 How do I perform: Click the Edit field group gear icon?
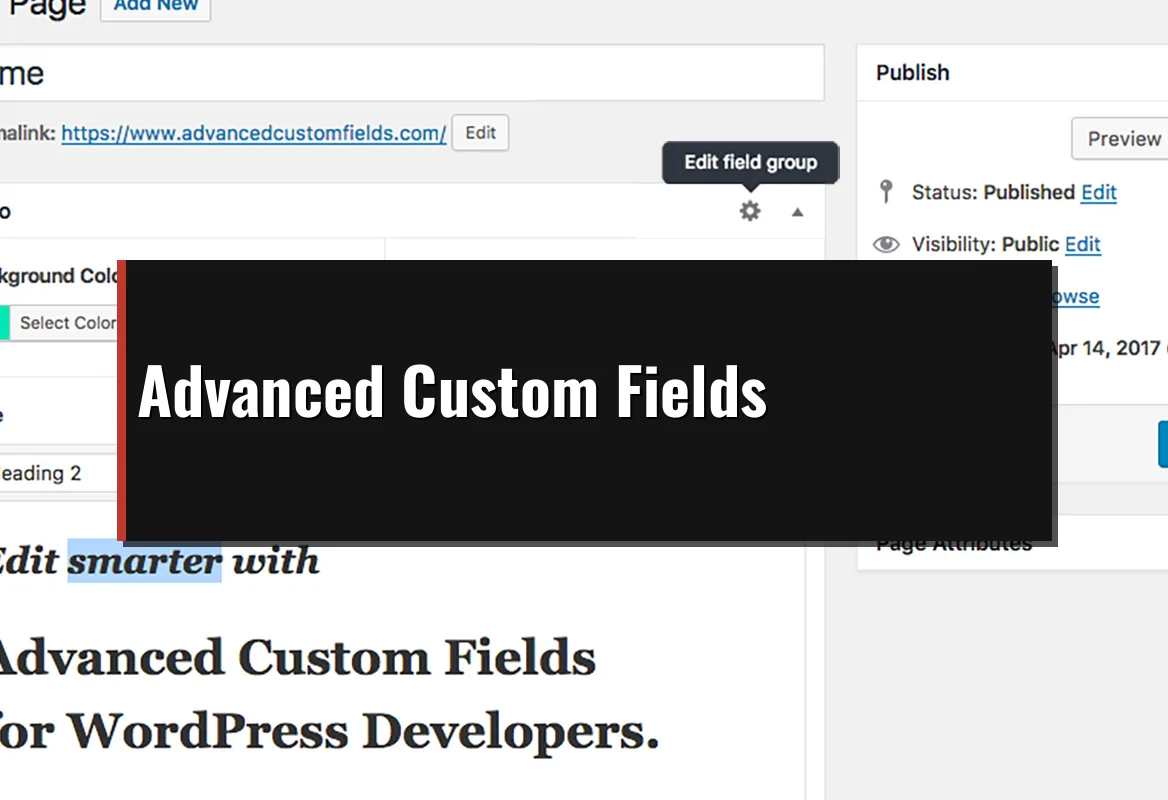pyautogui.click(x=749, y=211)
